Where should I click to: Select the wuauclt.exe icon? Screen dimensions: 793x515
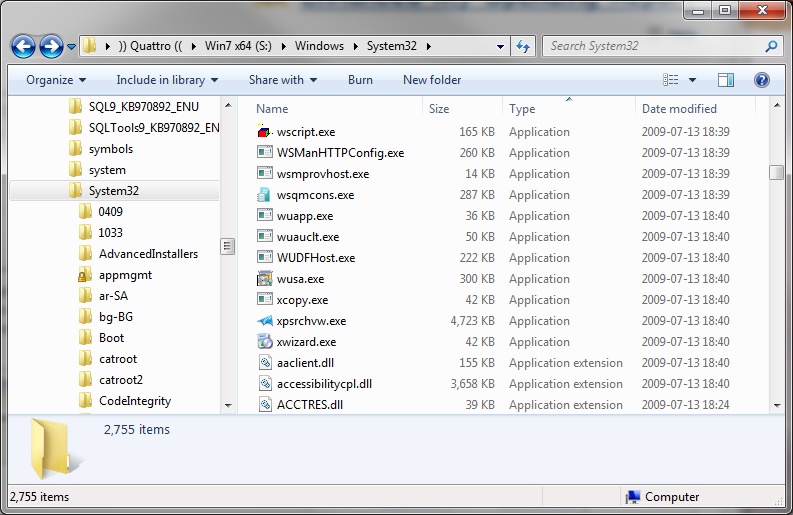265,237
